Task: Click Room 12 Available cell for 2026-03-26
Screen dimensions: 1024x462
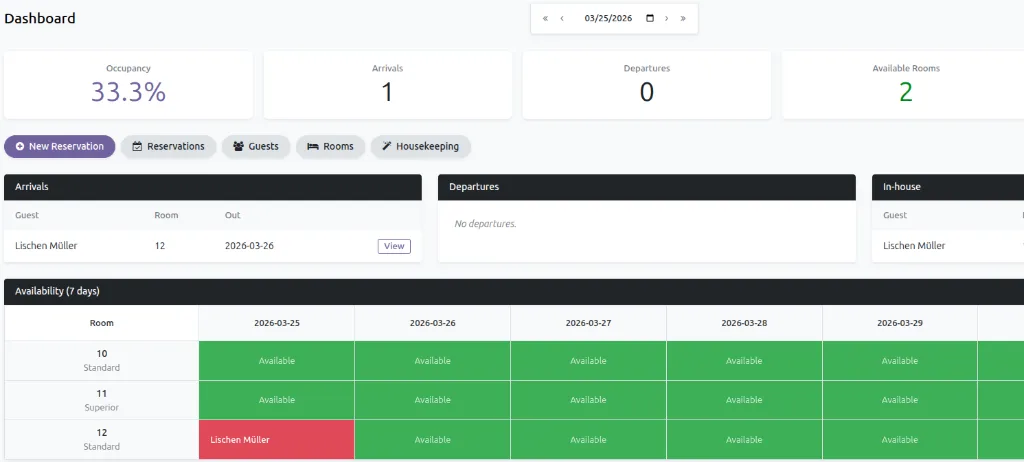Action: (x=432, y=440)
